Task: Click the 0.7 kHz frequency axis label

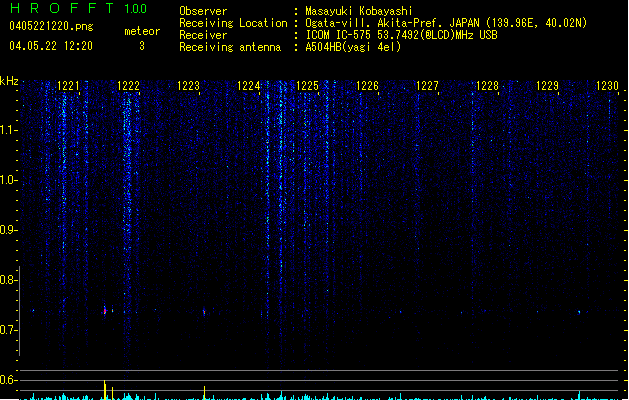Action: tap(8, 330)
